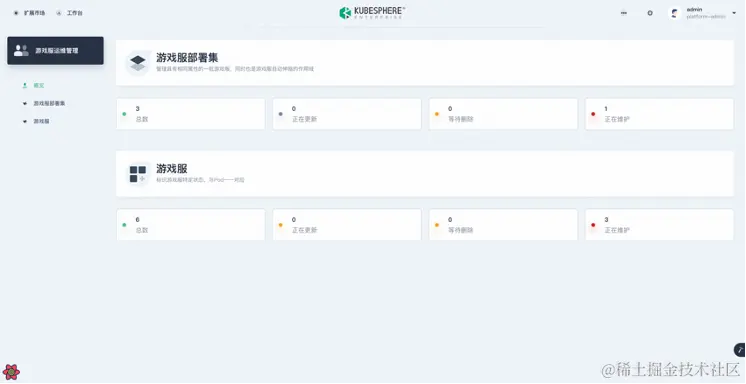This screenshot has width=746, height=384.
Task: Expand the 游戏服部署集 sidebar menu
Action: pos(44,103)
